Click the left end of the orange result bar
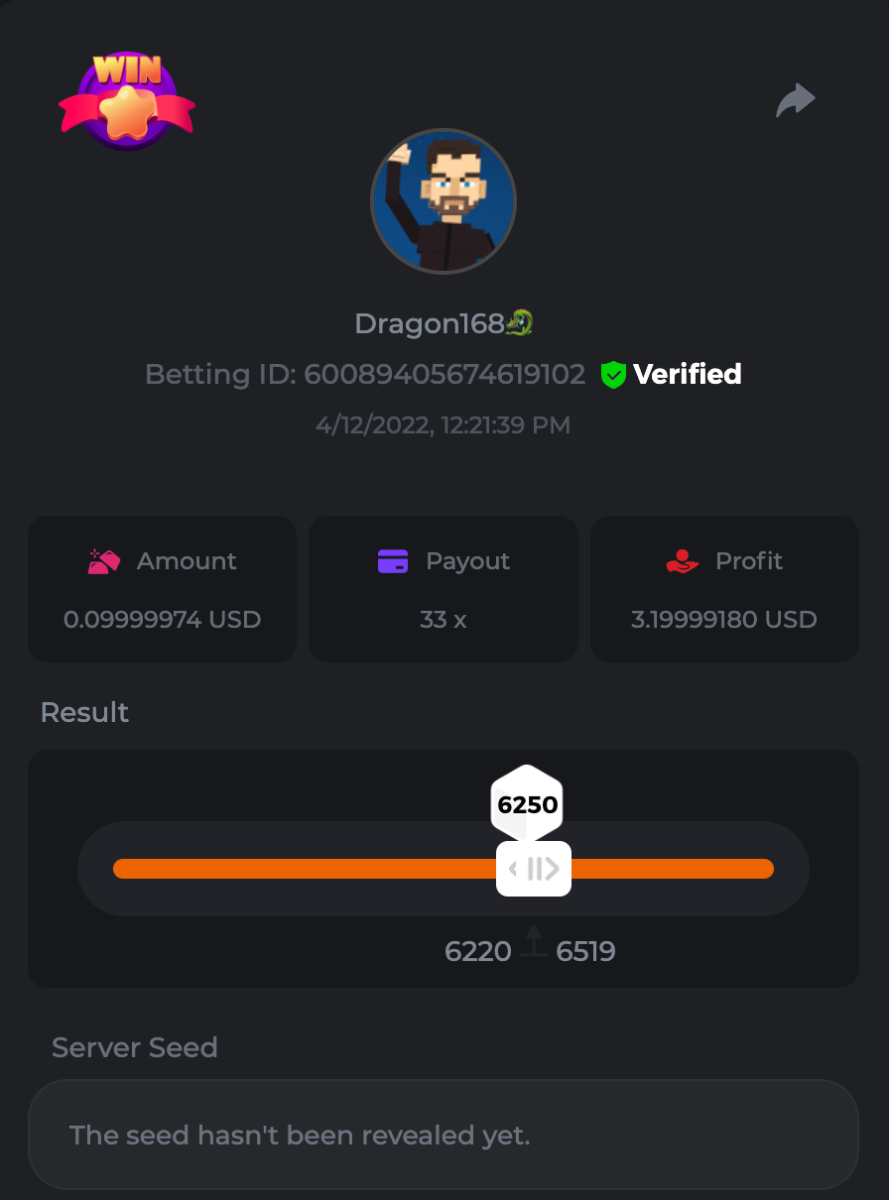Viewport: 889px width, 1200px height. tap(122, 868)
